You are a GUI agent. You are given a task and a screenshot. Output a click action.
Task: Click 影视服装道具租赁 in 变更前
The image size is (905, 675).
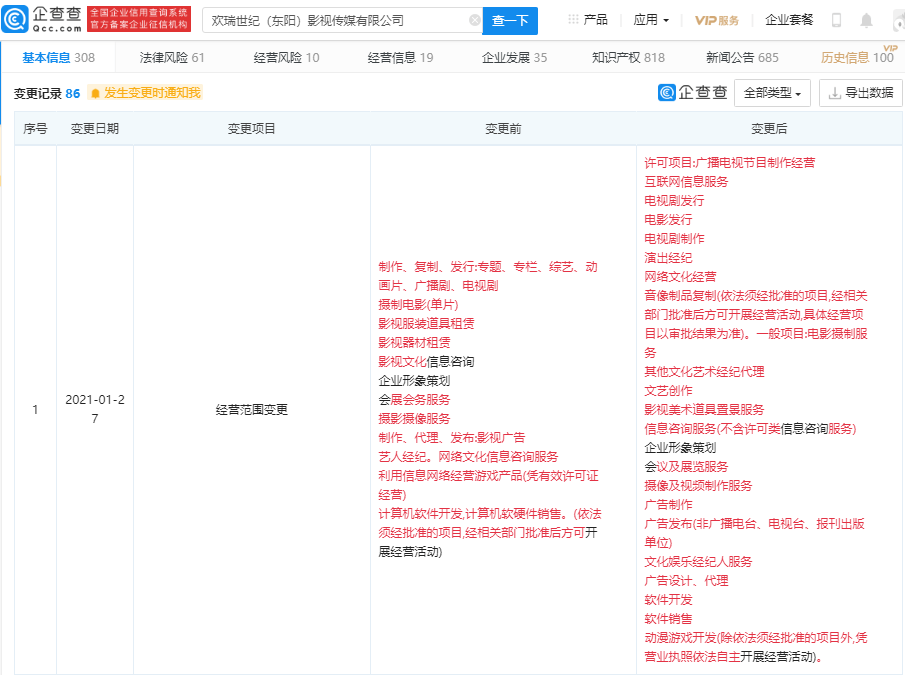[x=426, y=324]
